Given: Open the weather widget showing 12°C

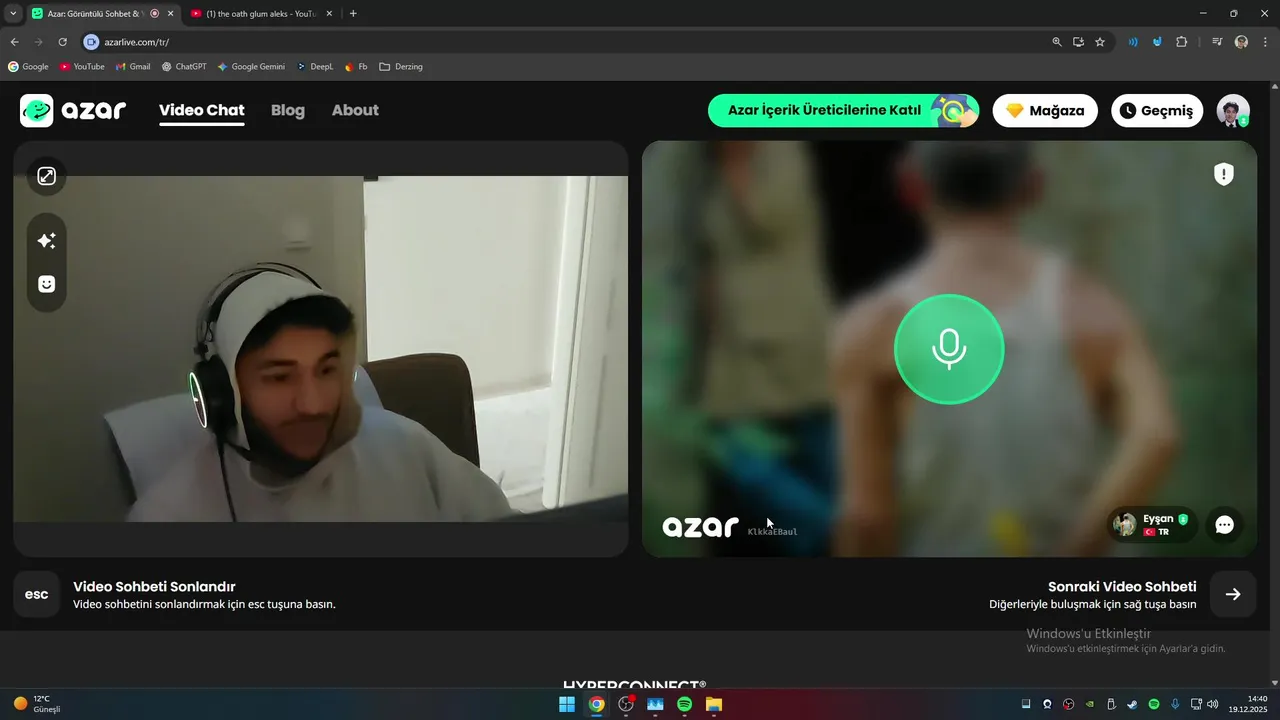Looking at the screenshot, I should [37, 704].
